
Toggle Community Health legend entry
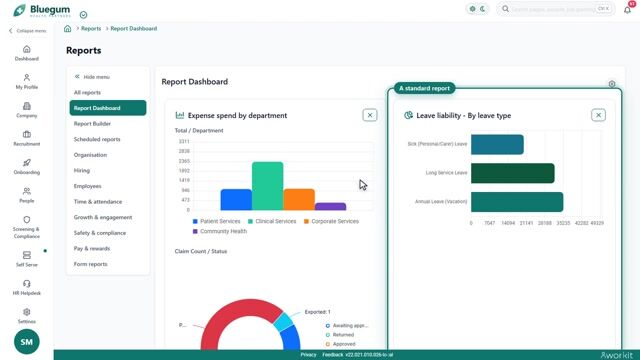coord(220,231)
